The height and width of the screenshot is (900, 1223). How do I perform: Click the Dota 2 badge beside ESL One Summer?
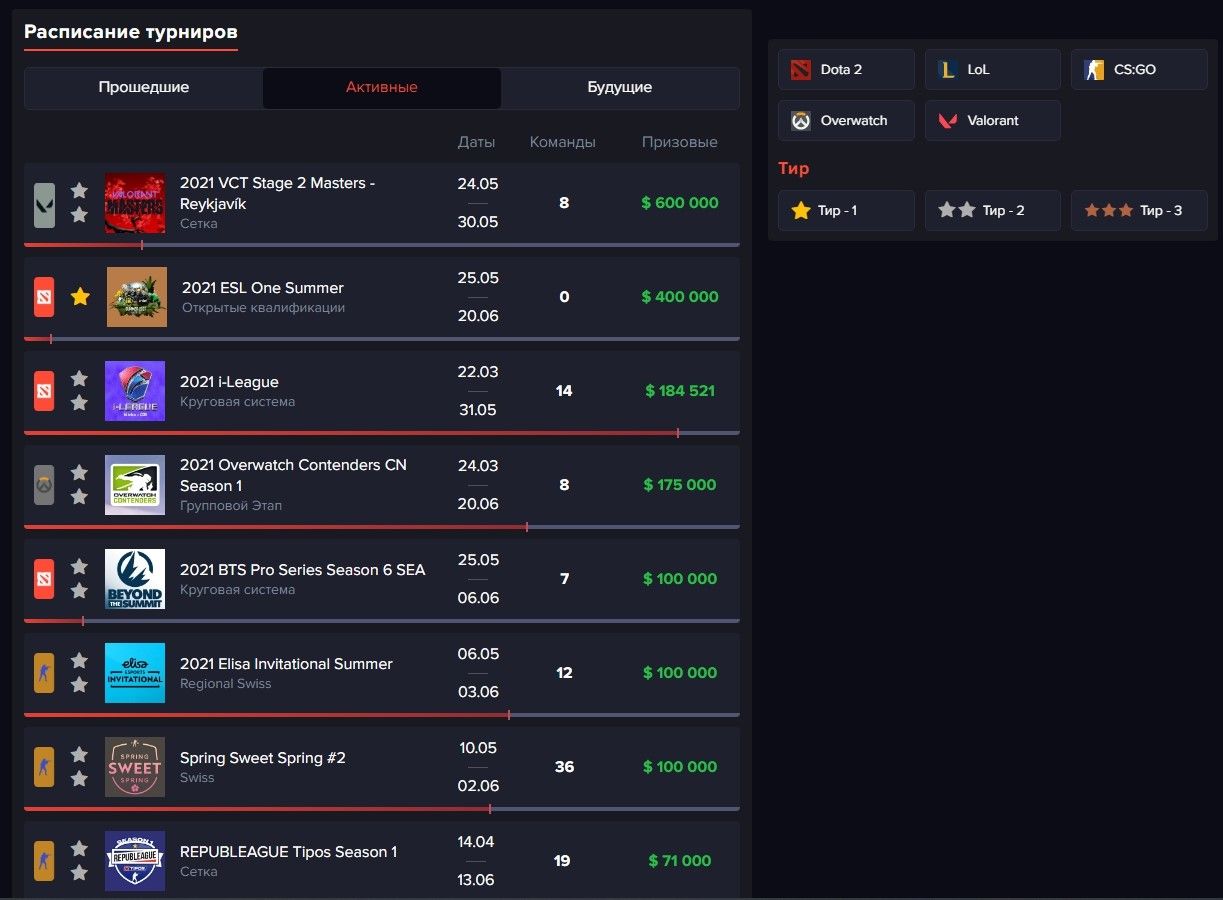pyautogui.click(x=44, y=297)
